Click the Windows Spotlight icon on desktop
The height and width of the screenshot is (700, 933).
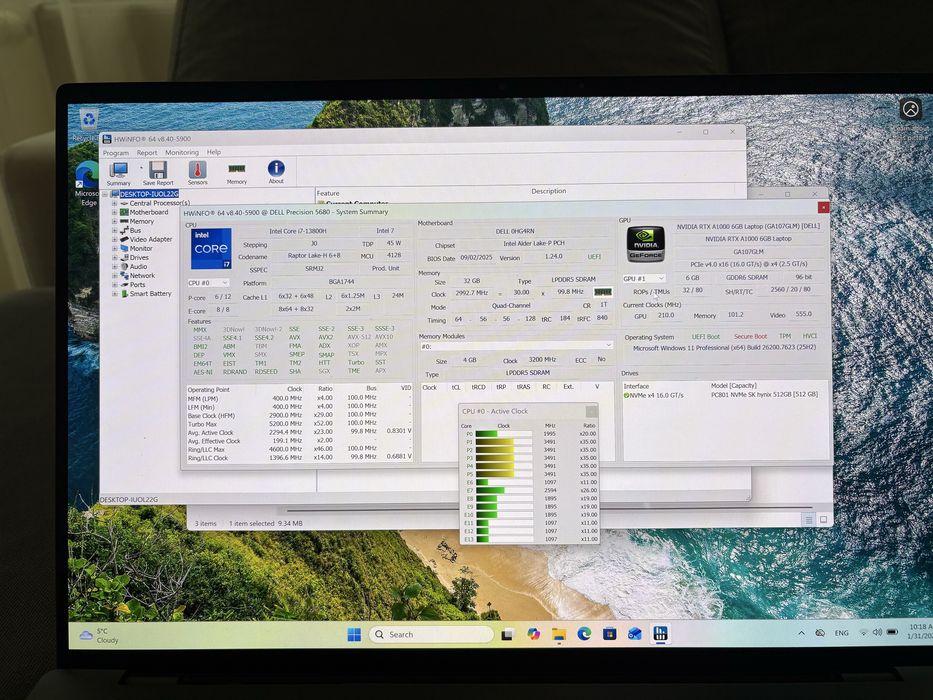coord(910,110)
